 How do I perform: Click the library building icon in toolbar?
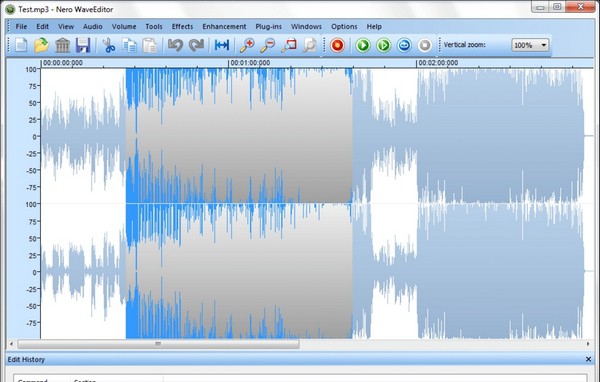click(x=62, y=45)
